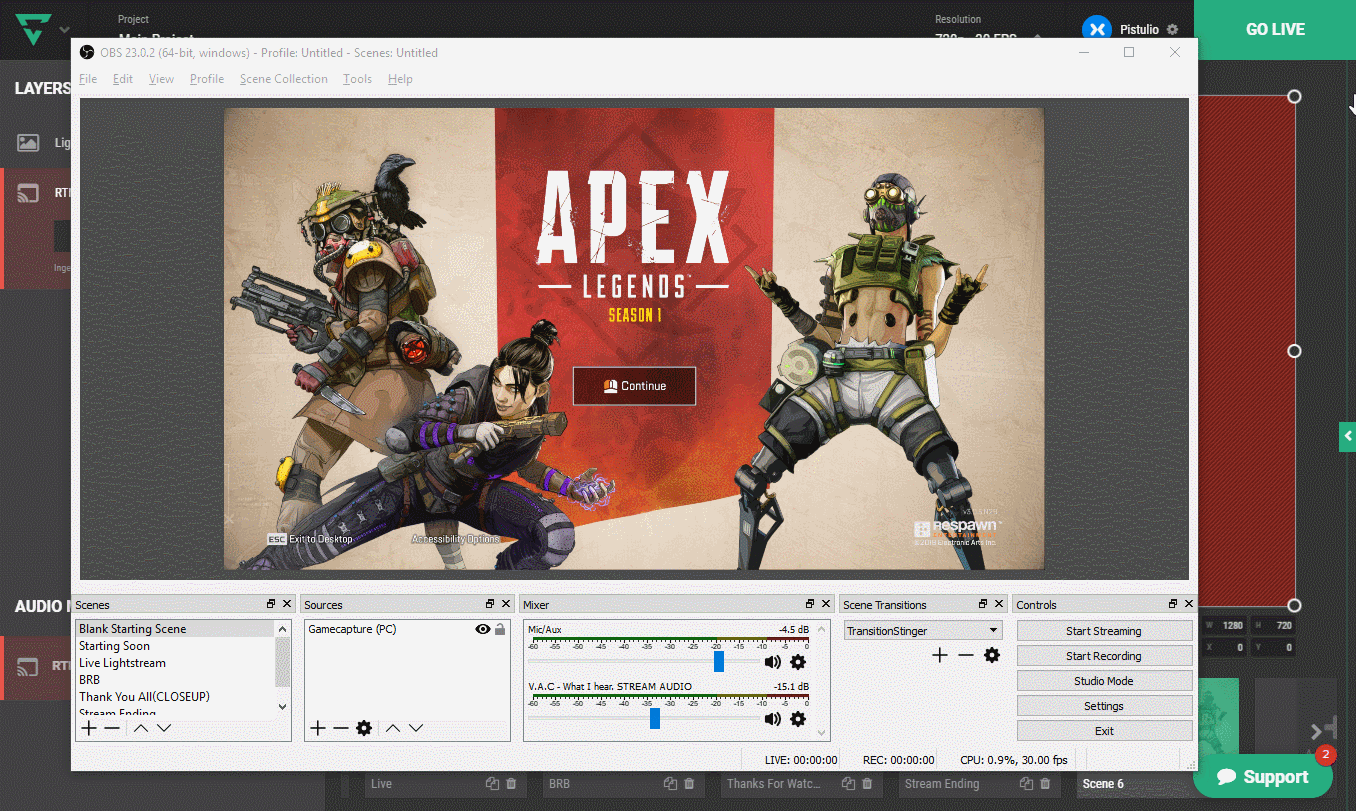Select Scene 6 in Lightstream scene bar
1356x811 pixels.
click(x=1103, y=784)
